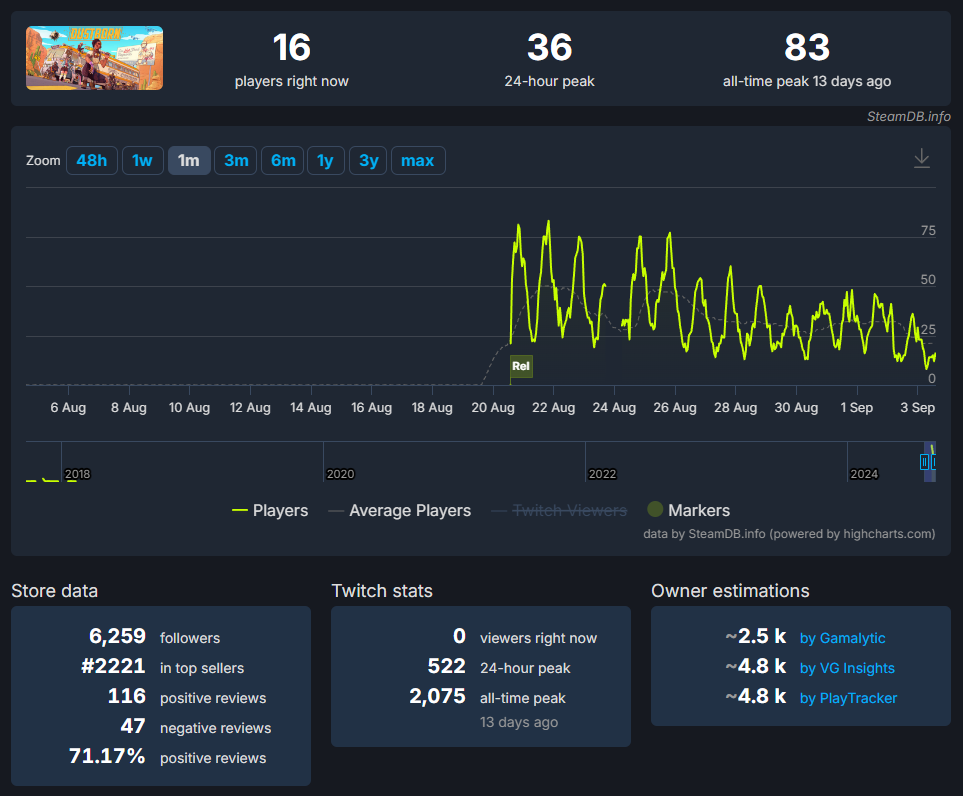963x796 pixels.
Task: Switch chart zoom to 3m
Action: [236, 160]
